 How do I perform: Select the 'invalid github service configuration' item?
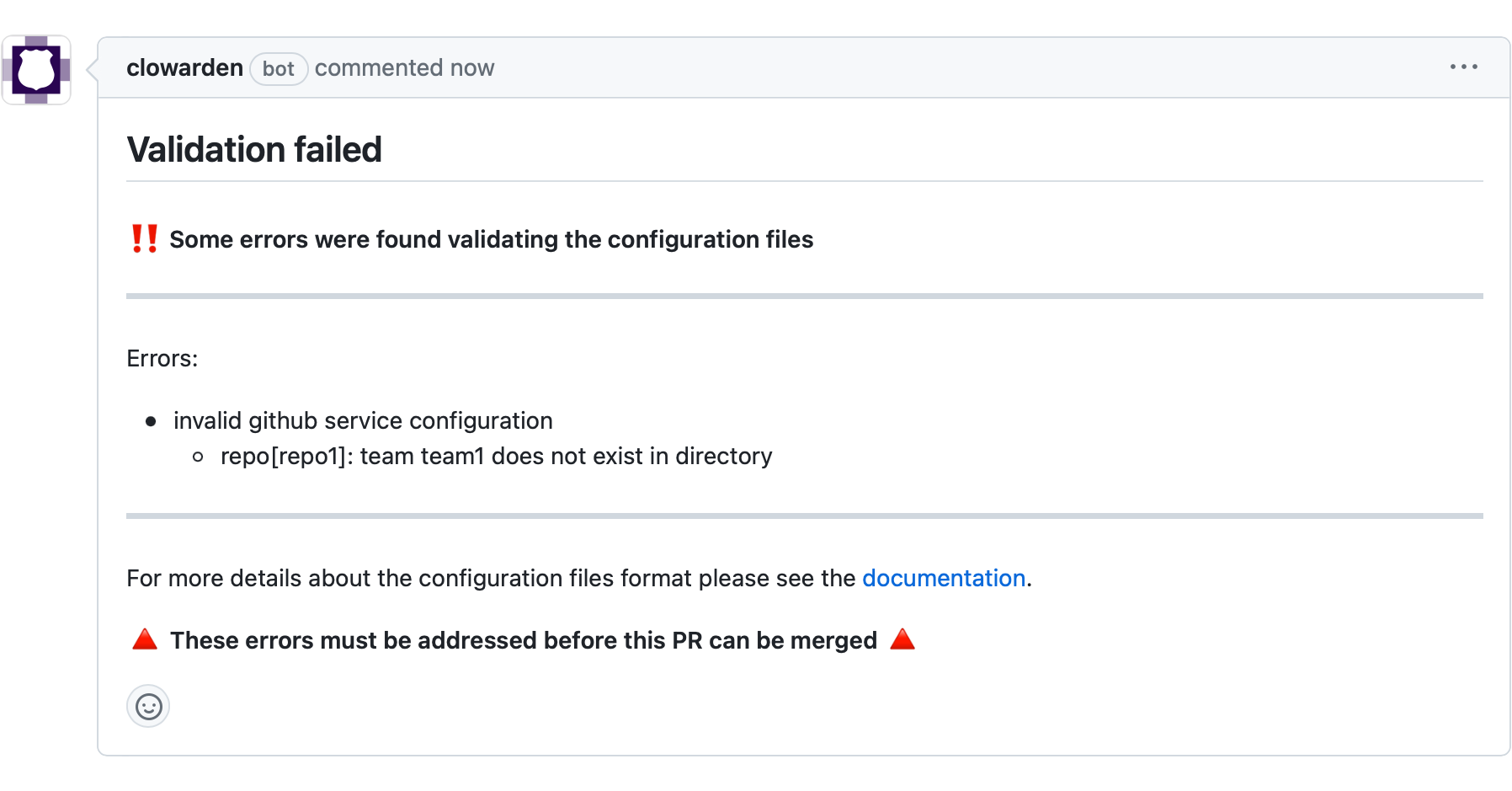363,421
